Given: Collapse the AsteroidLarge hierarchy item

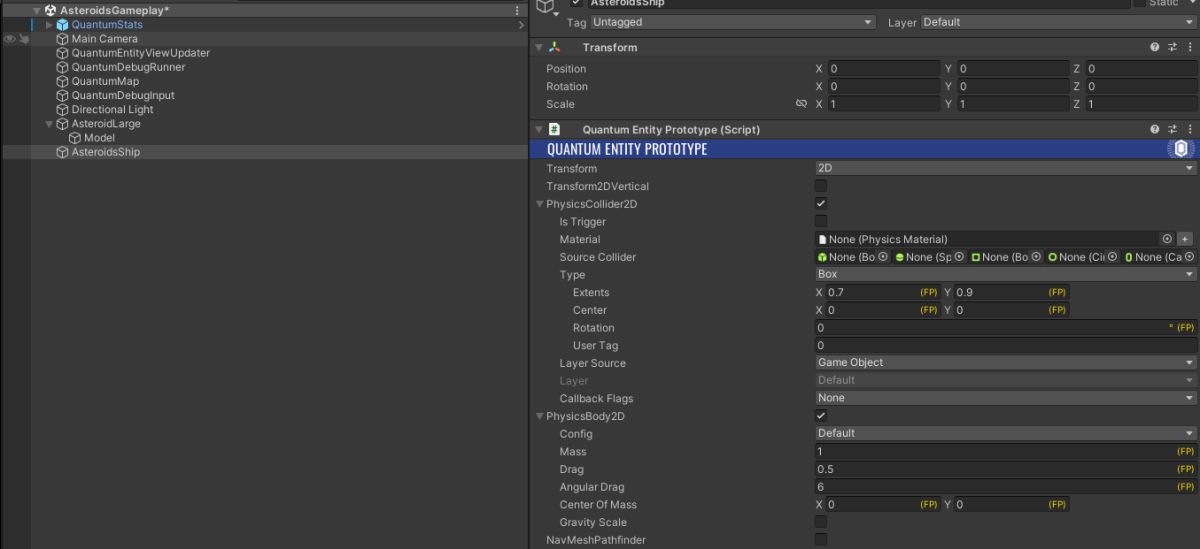Looking at the screenshot, I should click(x=49, y=124).
